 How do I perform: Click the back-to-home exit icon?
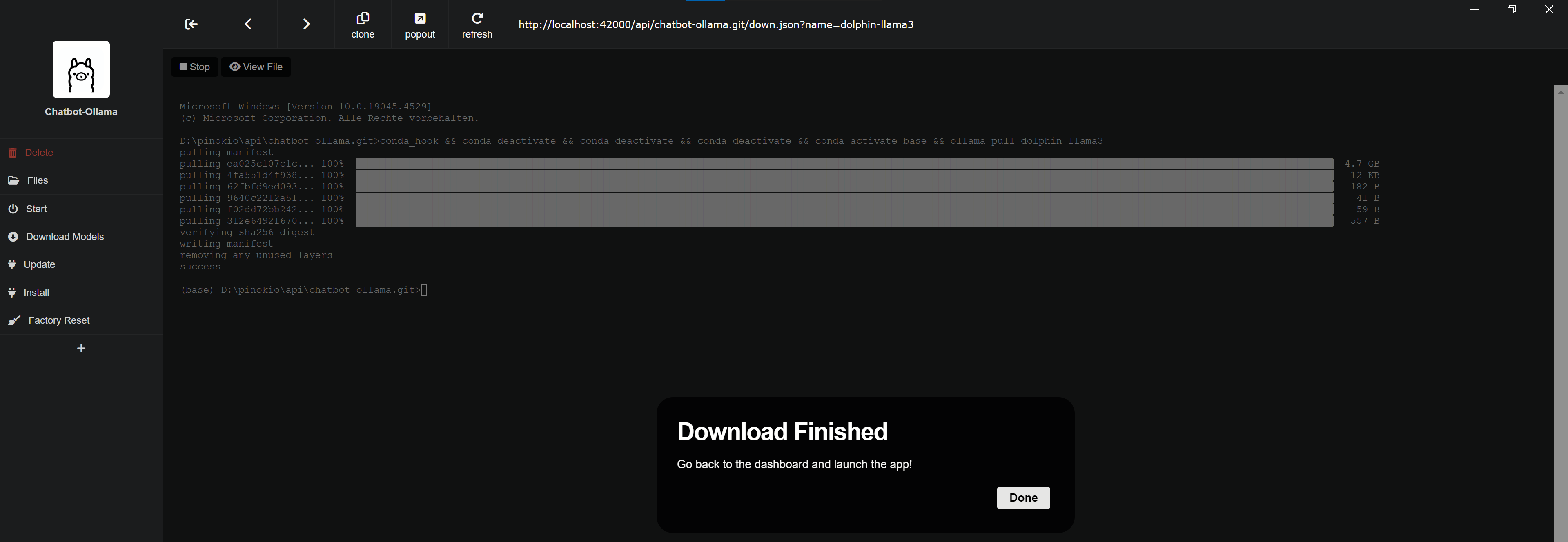191,24
